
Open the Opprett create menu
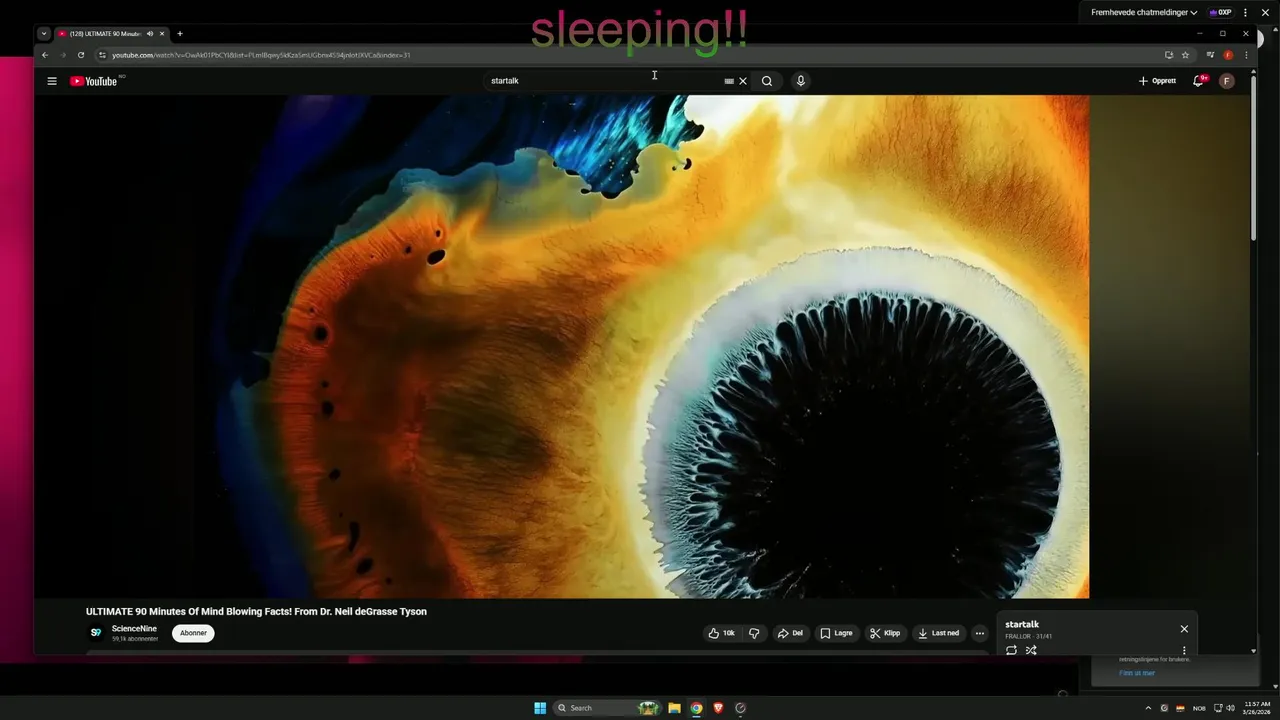point(1157,81)
